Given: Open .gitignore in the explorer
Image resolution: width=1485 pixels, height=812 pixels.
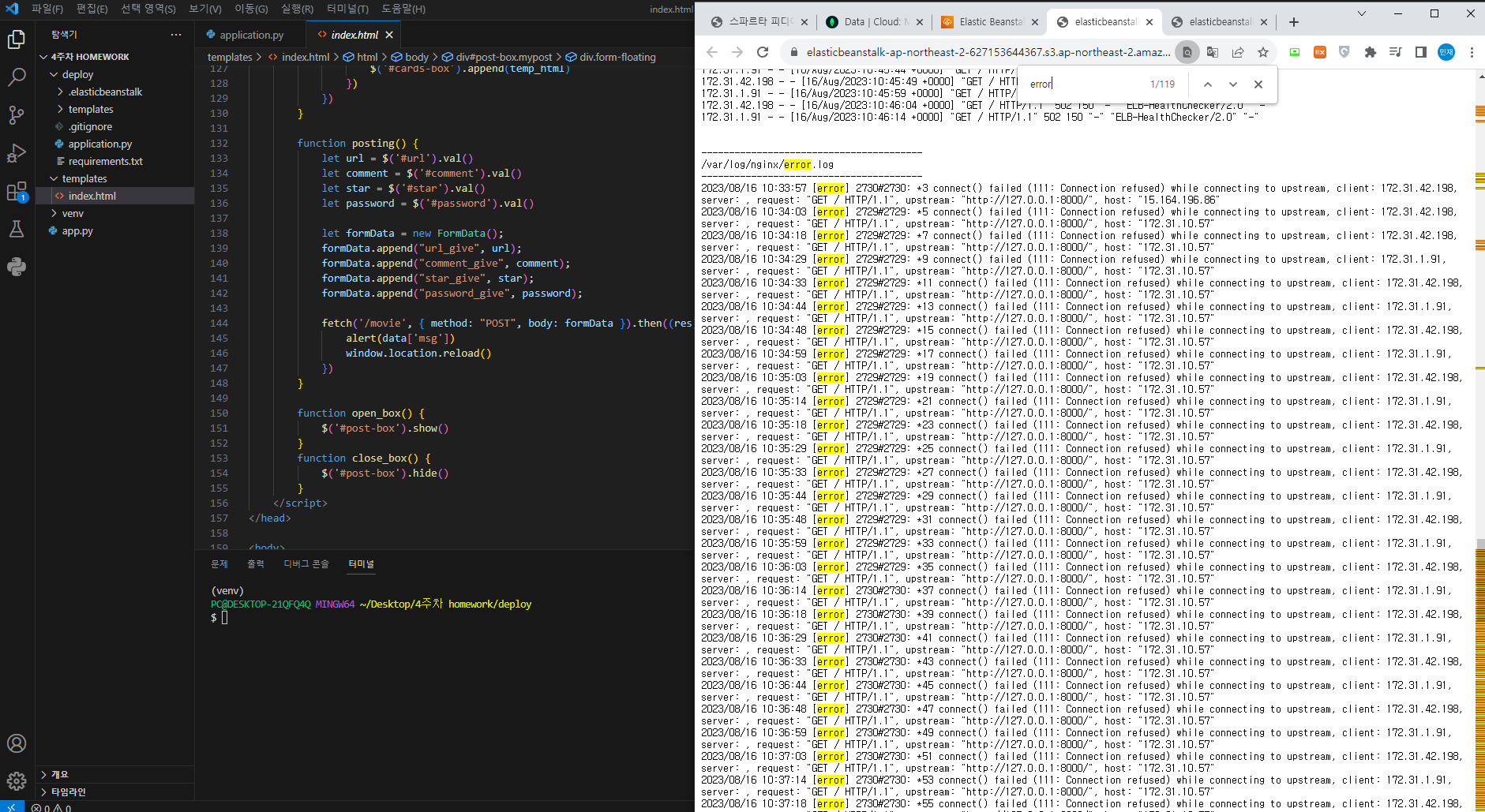Looking at the screenshot, I should 114,126.
